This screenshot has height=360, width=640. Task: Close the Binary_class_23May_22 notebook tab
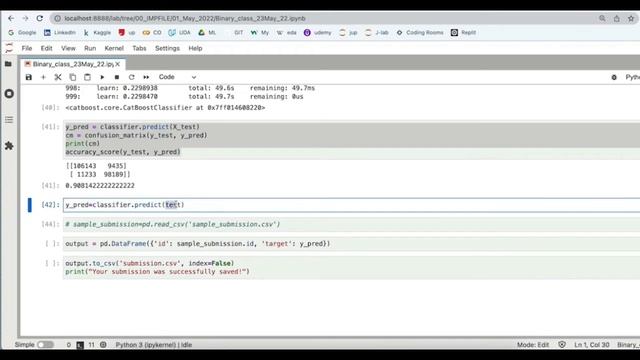[x=118, y=64]
